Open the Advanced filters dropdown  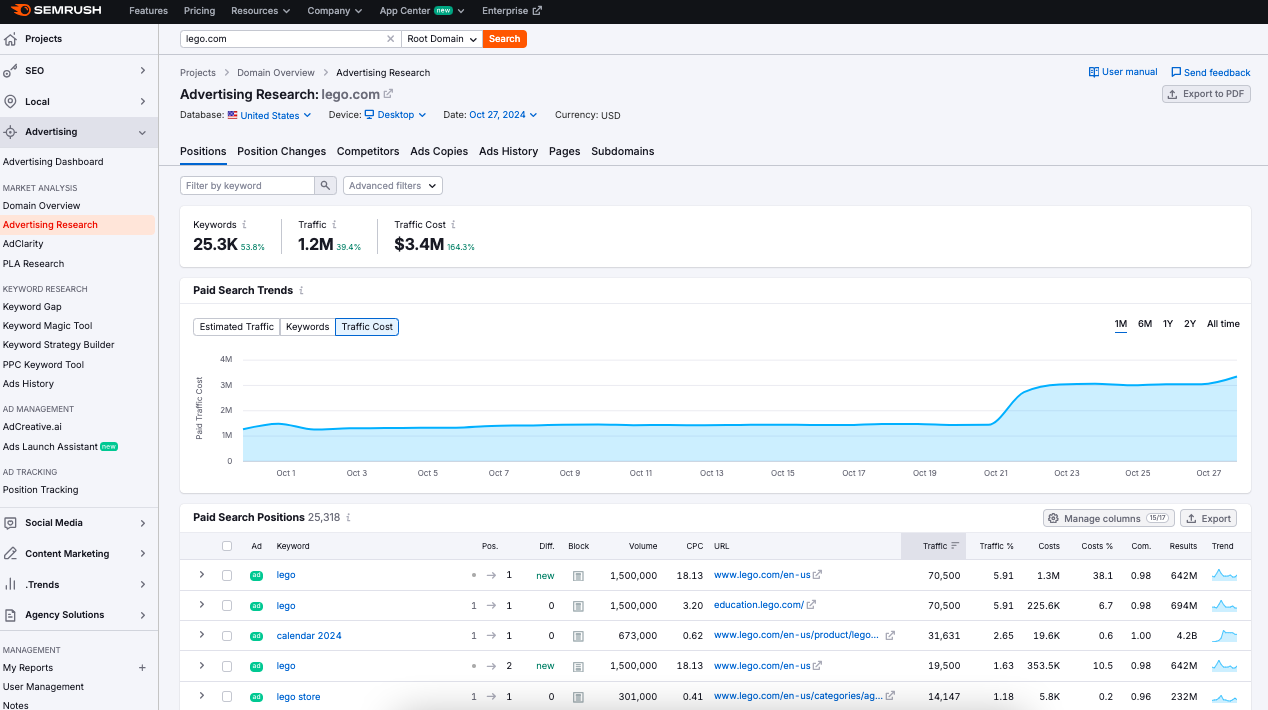click(393, 186)
